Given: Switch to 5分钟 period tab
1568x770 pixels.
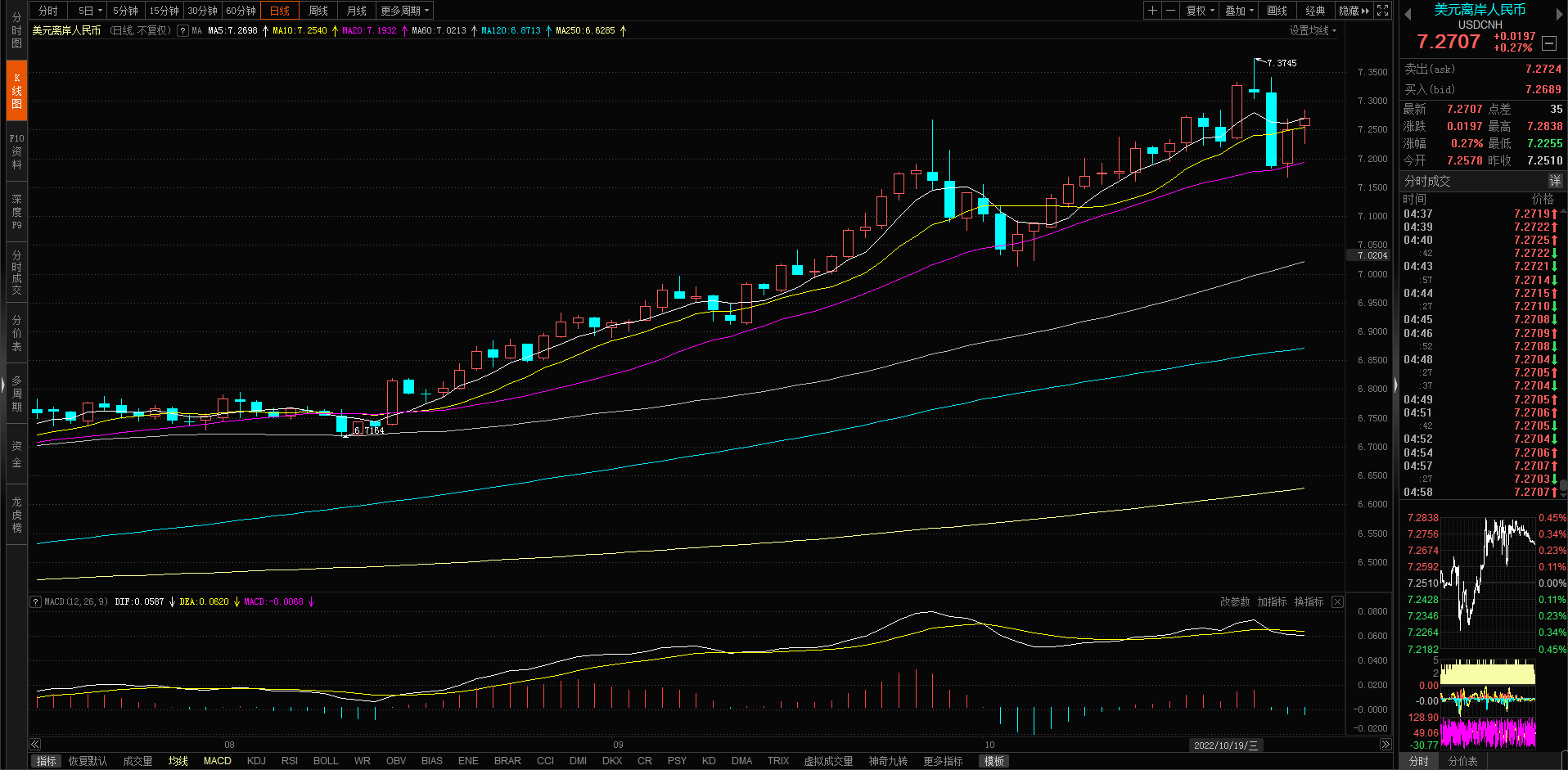Looking at the screenshot, I should 125,11.
